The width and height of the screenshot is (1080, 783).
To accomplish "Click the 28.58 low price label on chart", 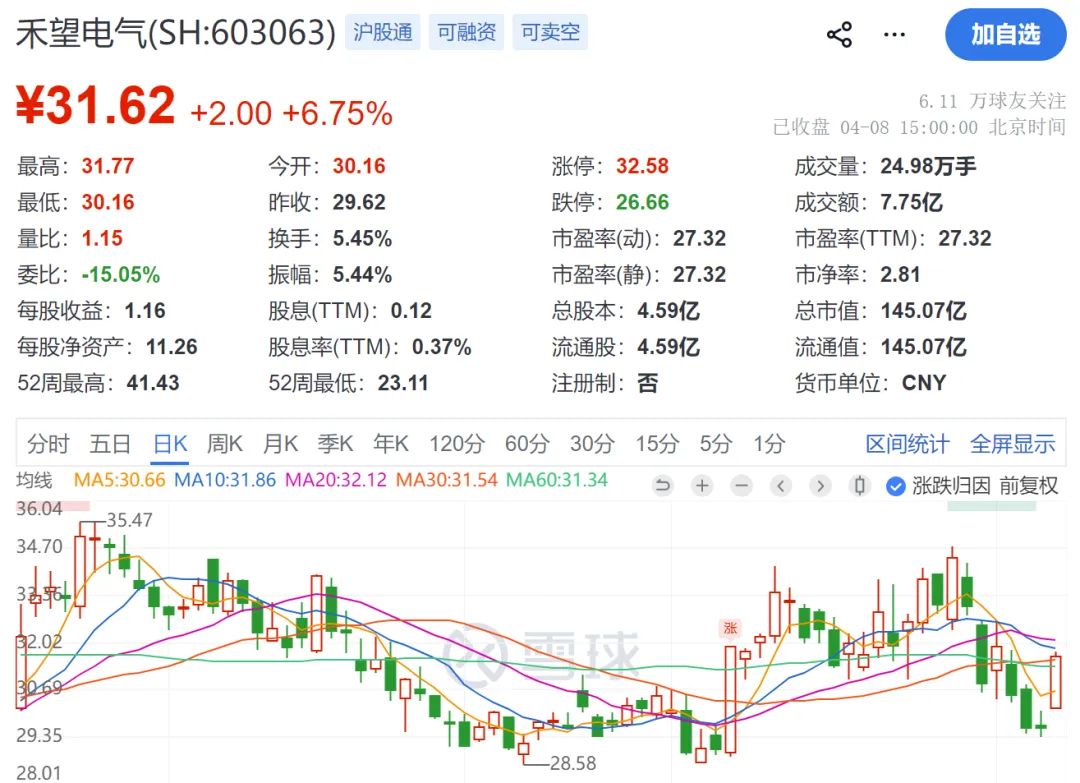I will click(573, 763).
